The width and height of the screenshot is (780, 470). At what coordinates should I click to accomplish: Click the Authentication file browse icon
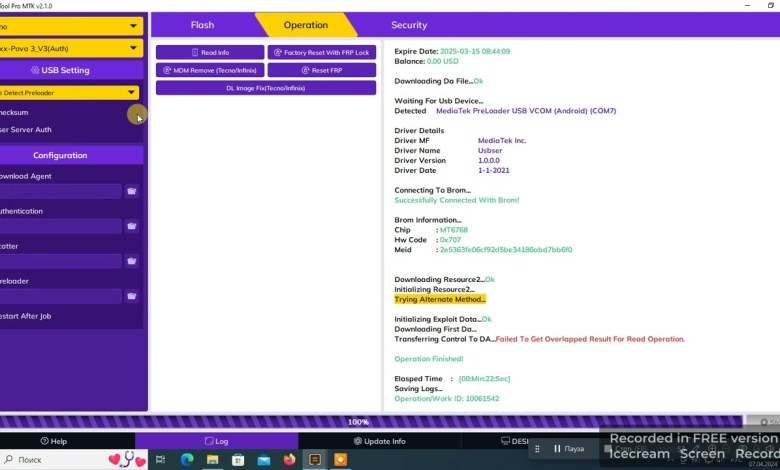click(131, 226)
